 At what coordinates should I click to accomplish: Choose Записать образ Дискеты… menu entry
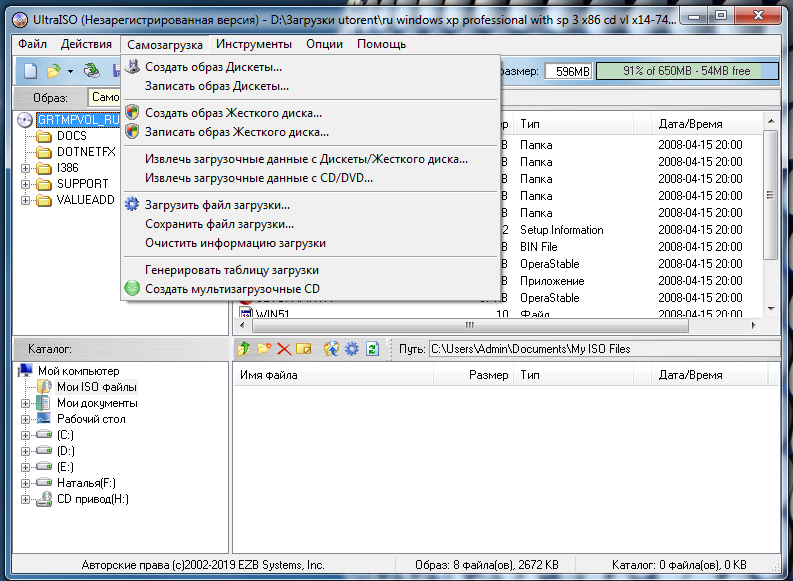[311, 86]
